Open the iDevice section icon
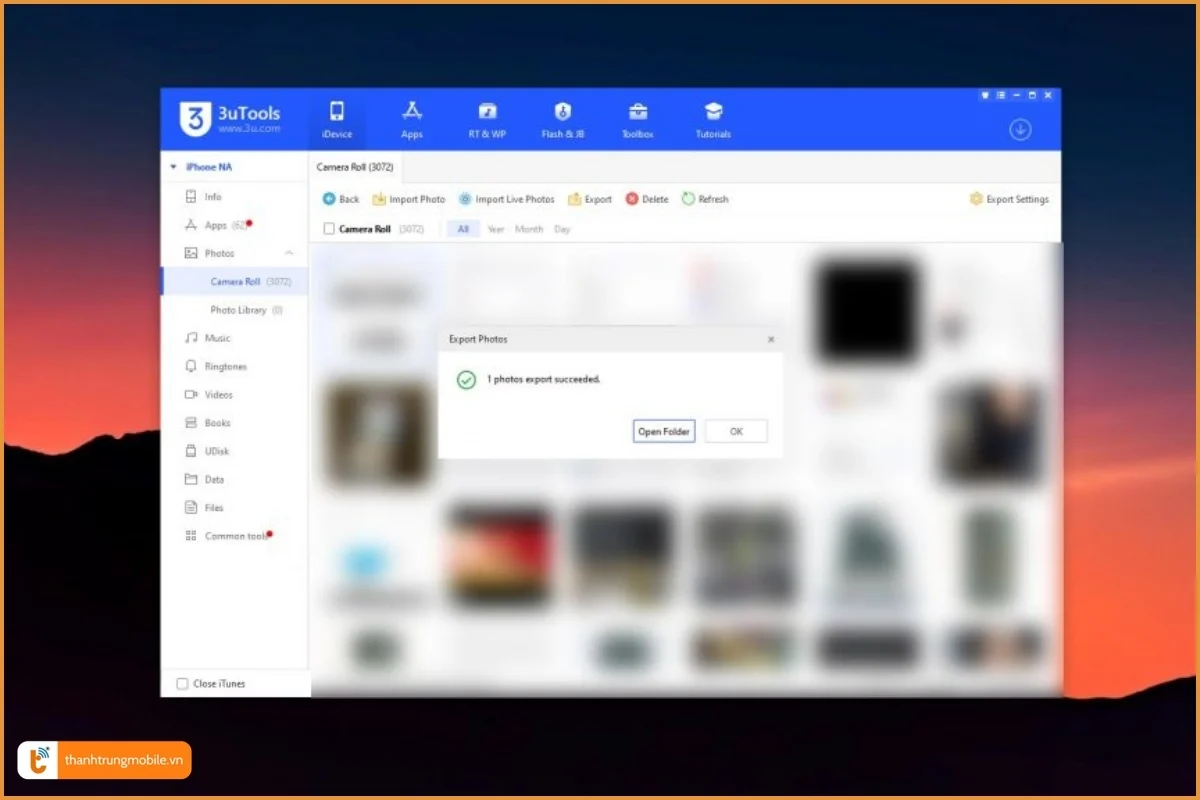The width and height of the screenshot is (1200, 800). pos(337,112)
